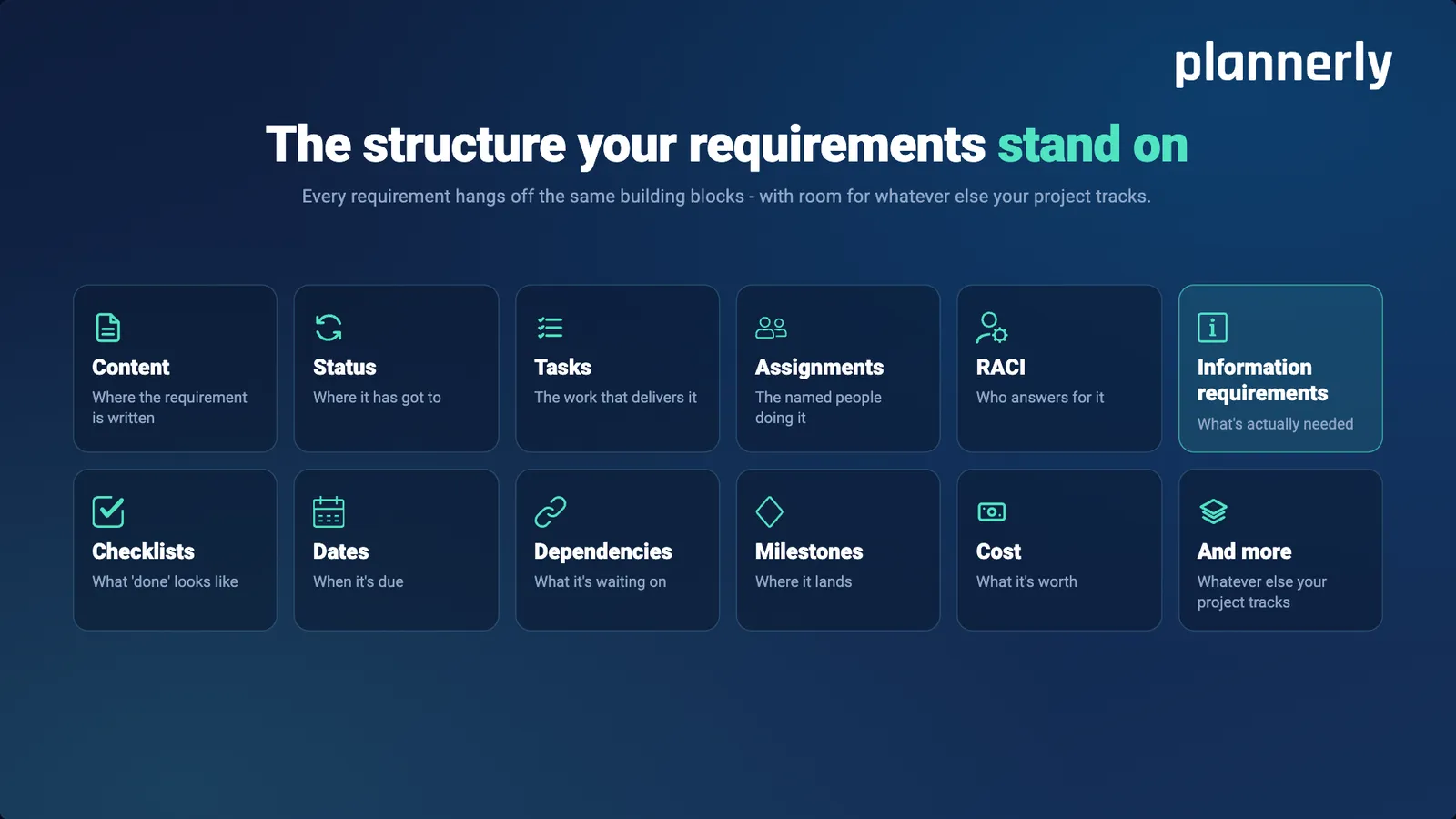The height and width of the screenshot is (819, 1456).
Task: Click the Cost banknote icon
Action: coord(992,511)
